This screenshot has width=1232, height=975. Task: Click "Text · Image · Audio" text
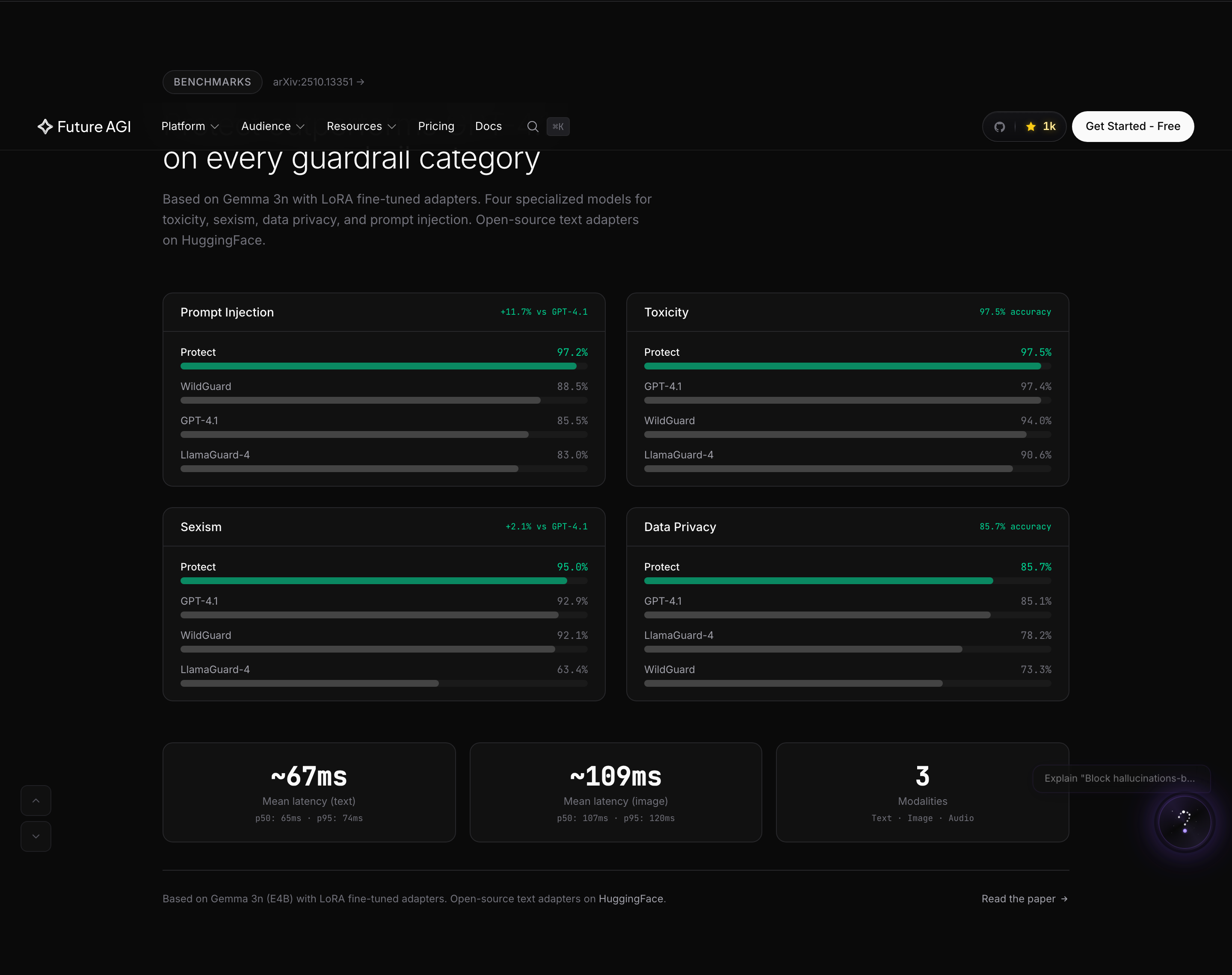tap(922, 818)
